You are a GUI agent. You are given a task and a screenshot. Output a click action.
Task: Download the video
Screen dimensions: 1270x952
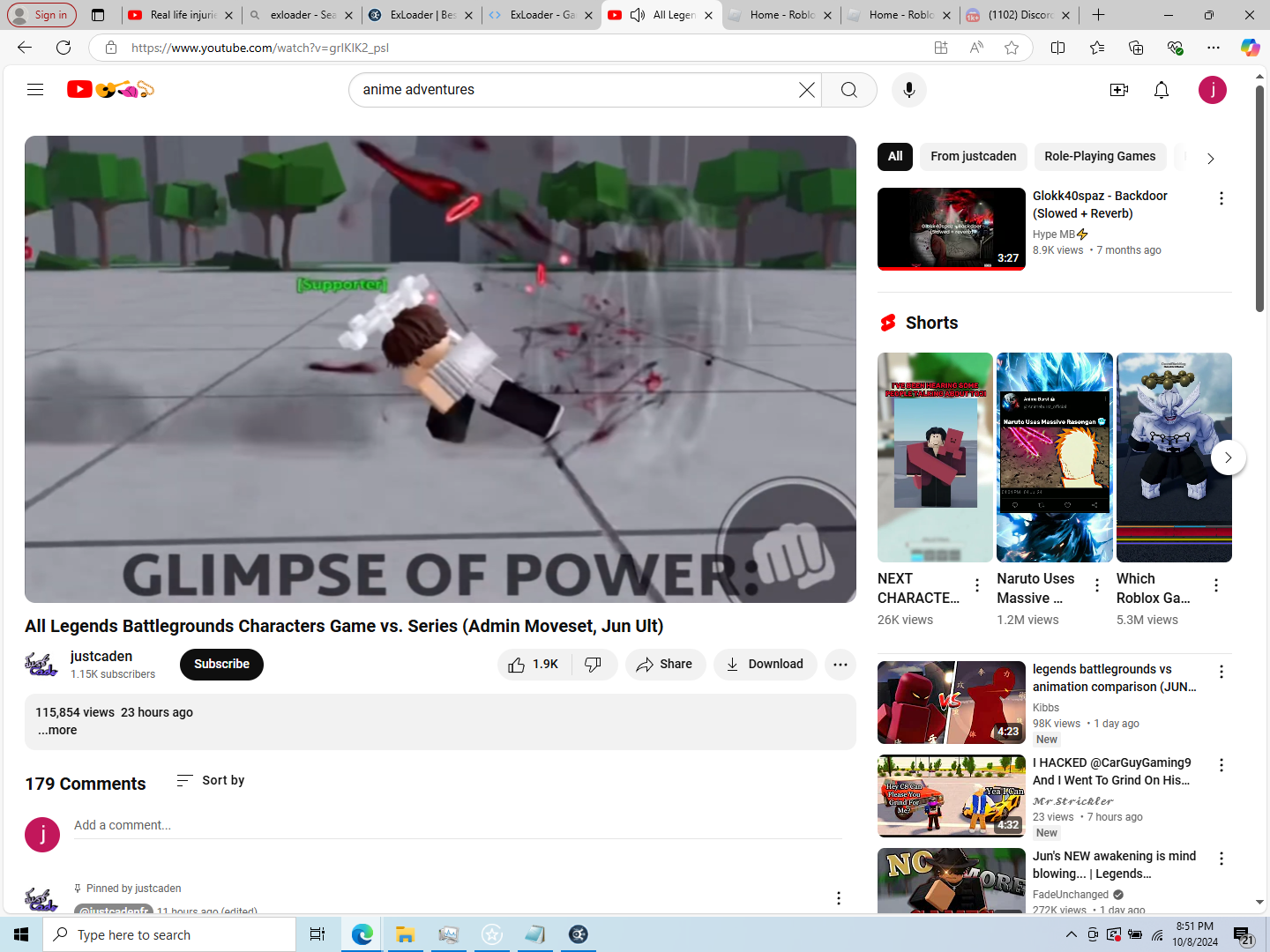[x=765, y=665]
